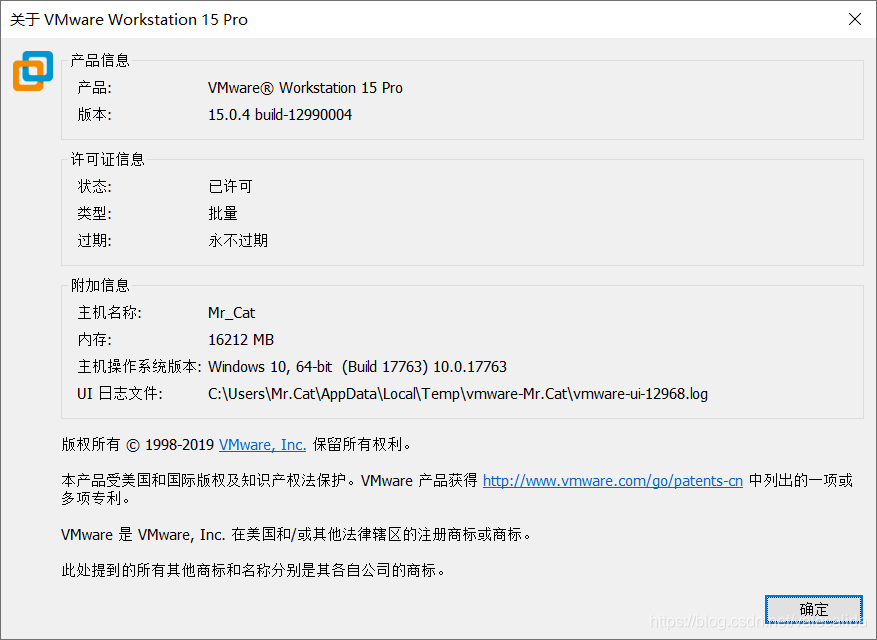Click the 类型: label

95,213
